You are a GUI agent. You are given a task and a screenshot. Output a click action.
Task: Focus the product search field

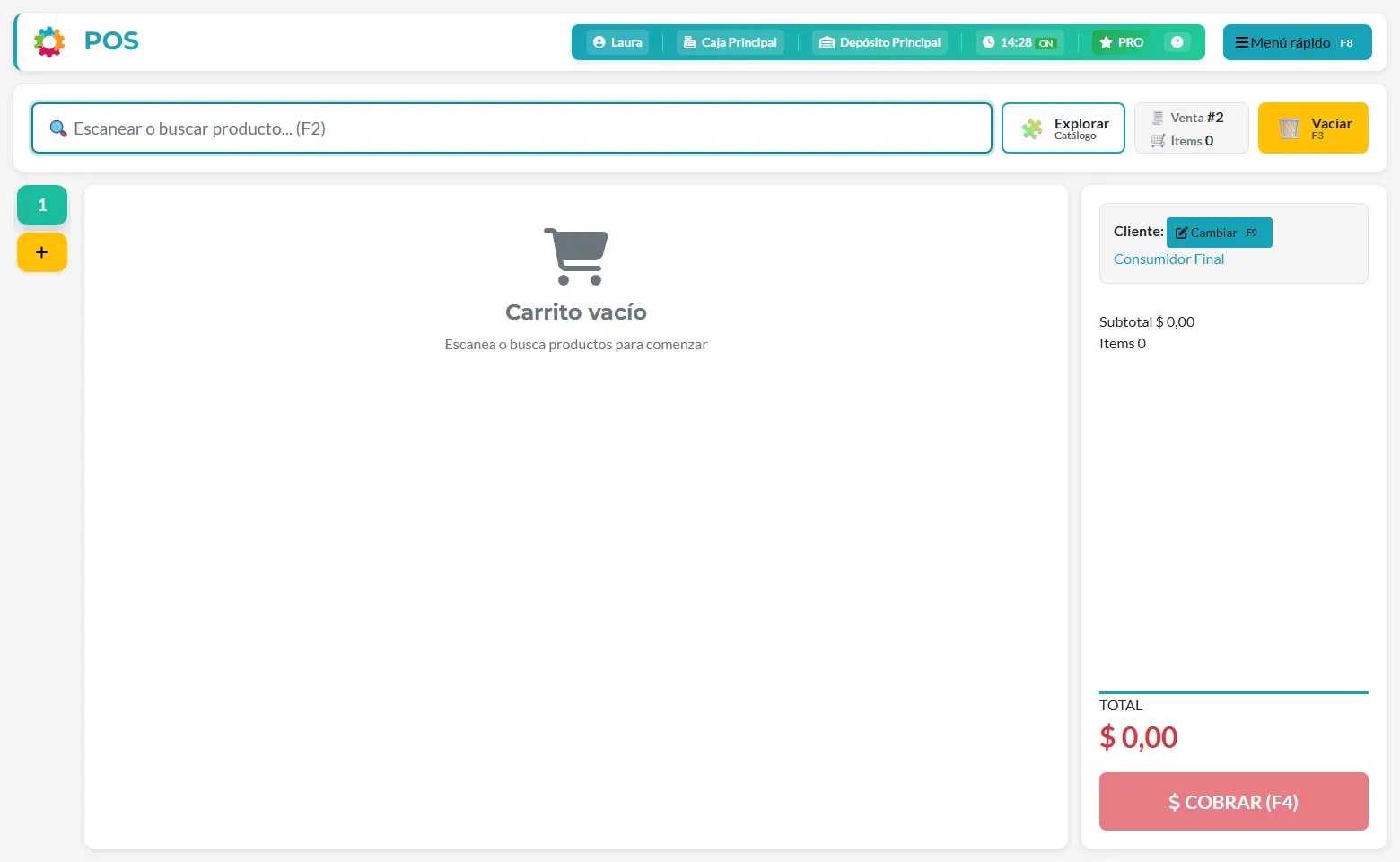click(512, 128)
